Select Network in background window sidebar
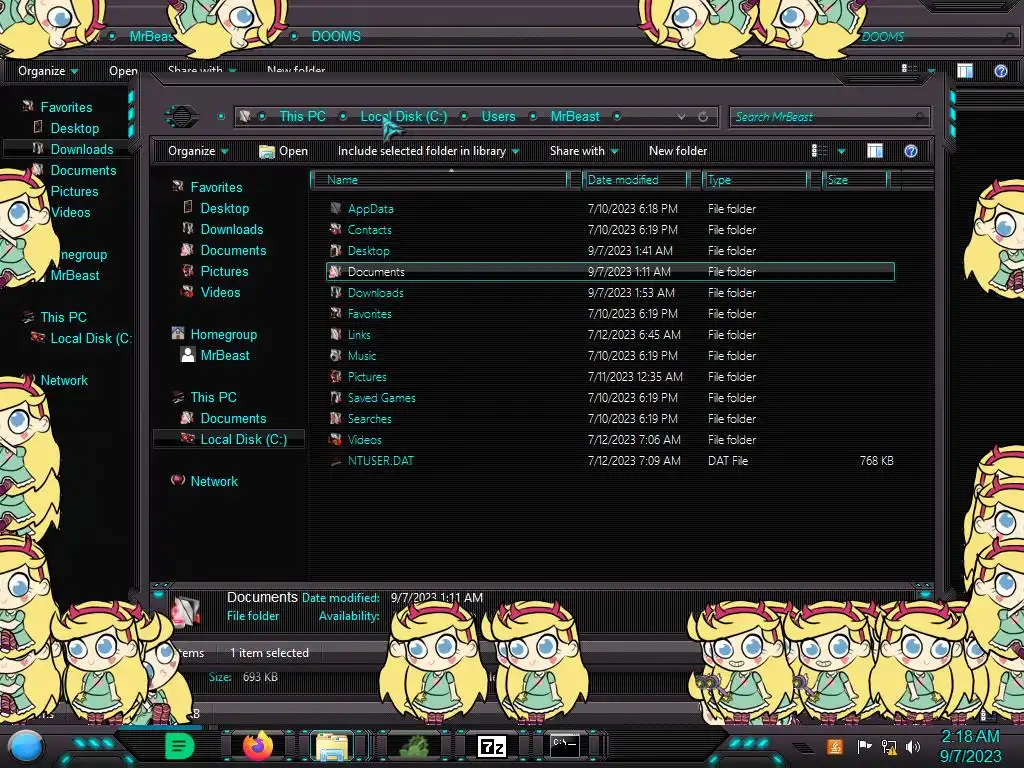This screenshot has width=1024, height=768. (x=63, y=381)
